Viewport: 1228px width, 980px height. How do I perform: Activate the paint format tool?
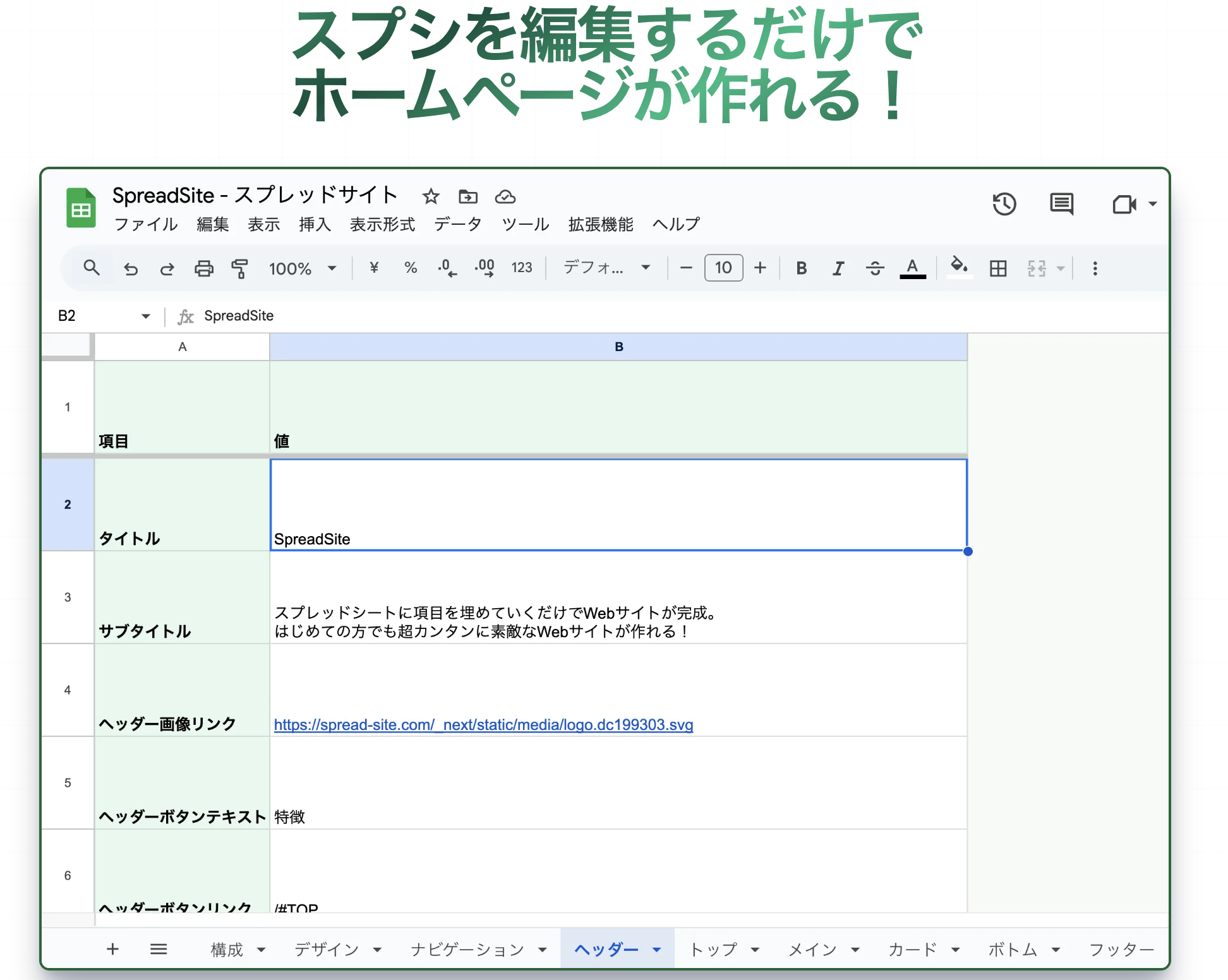[239, 268]
